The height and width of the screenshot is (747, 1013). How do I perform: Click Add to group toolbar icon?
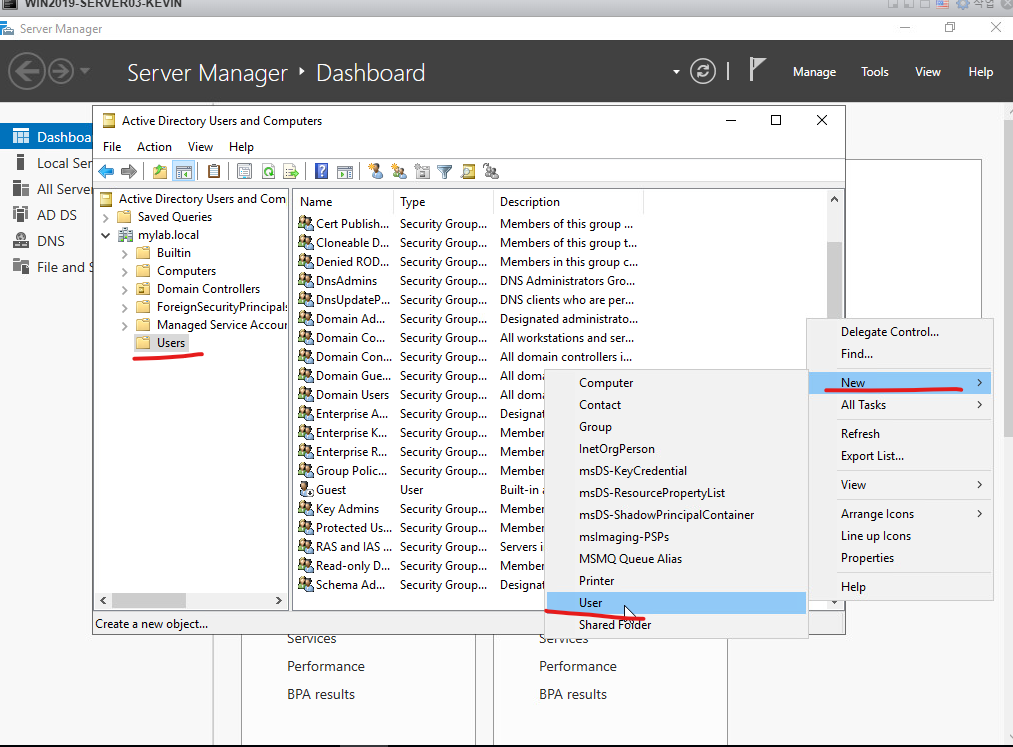point(491,171)
